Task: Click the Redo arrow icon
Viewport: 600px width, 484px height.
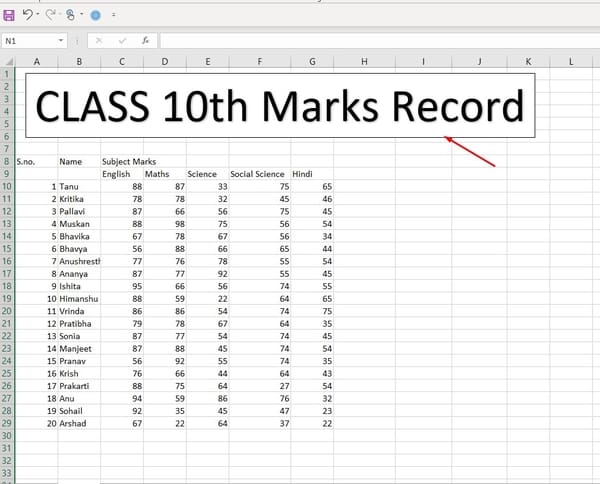Action: (50, 15)
